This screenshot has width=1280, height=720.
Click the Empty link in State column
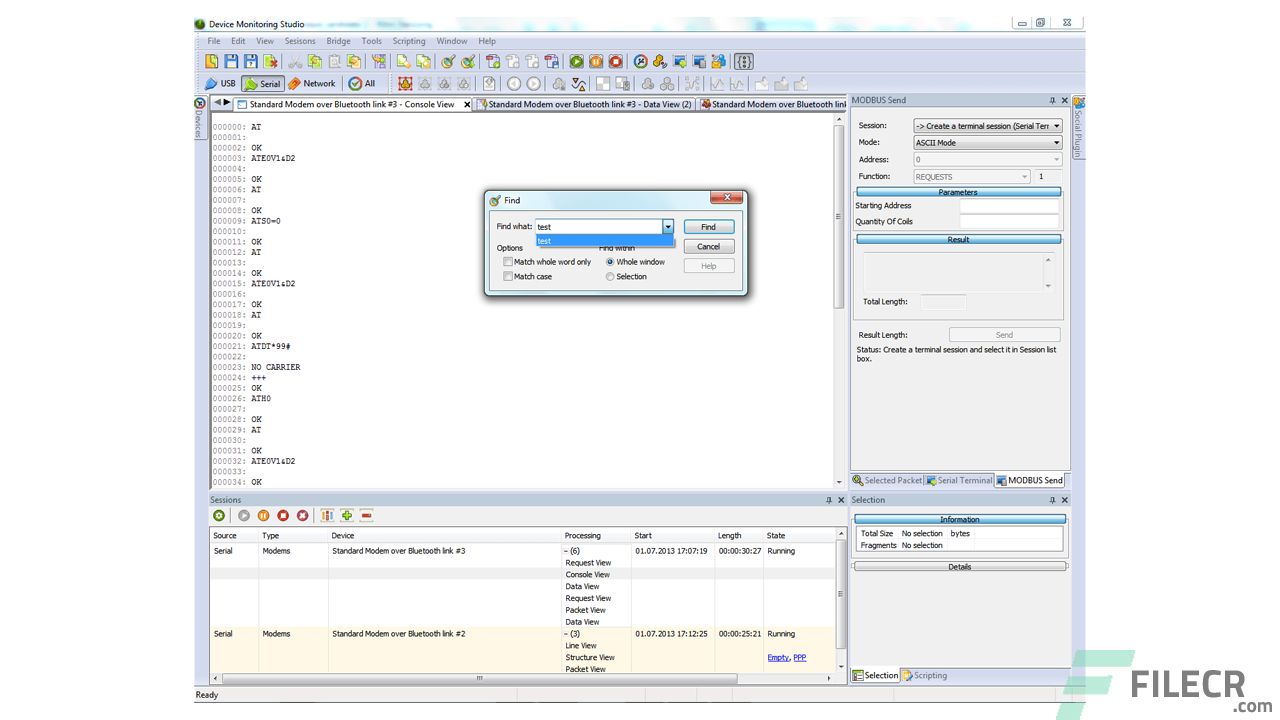(x=778, y=658)
